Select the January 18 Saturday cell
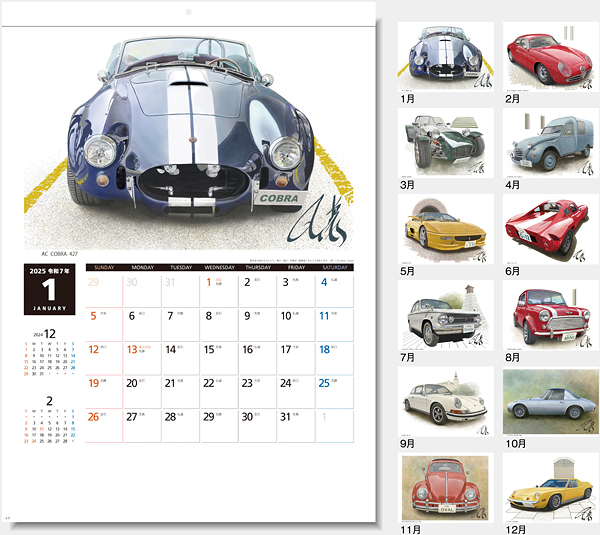The width and height of the screenshot is (600, 535). (335, 359)
